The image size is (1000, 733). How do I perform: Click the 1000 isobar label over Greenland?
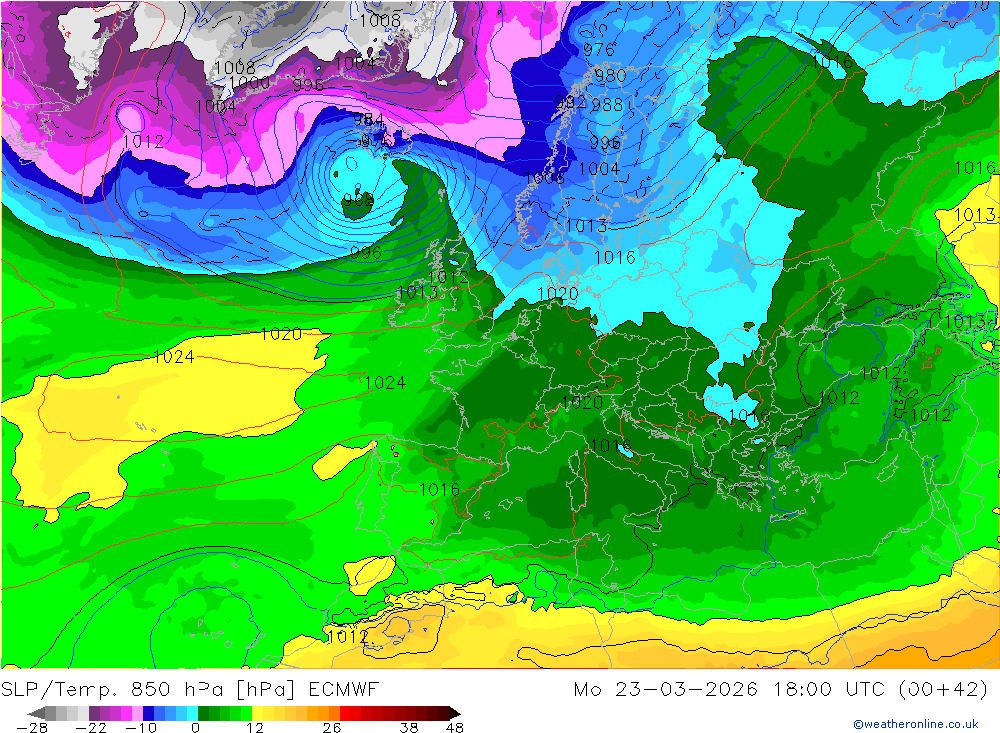click(x=249, y=83)
